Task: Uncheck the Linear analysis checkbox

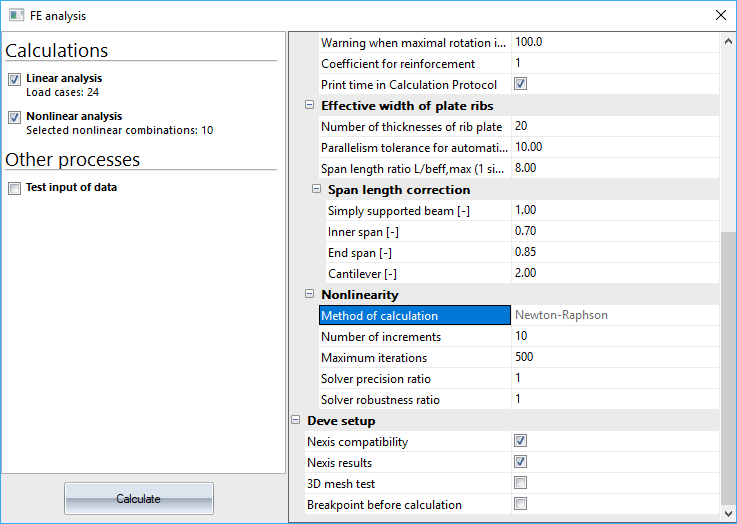Action: point(14,79)
